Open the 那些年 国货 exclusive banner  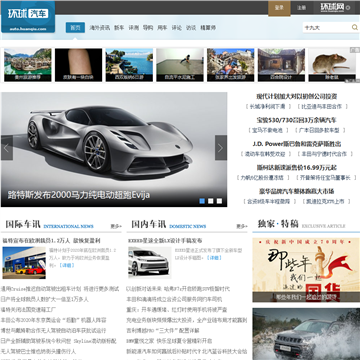coord(306,270)
